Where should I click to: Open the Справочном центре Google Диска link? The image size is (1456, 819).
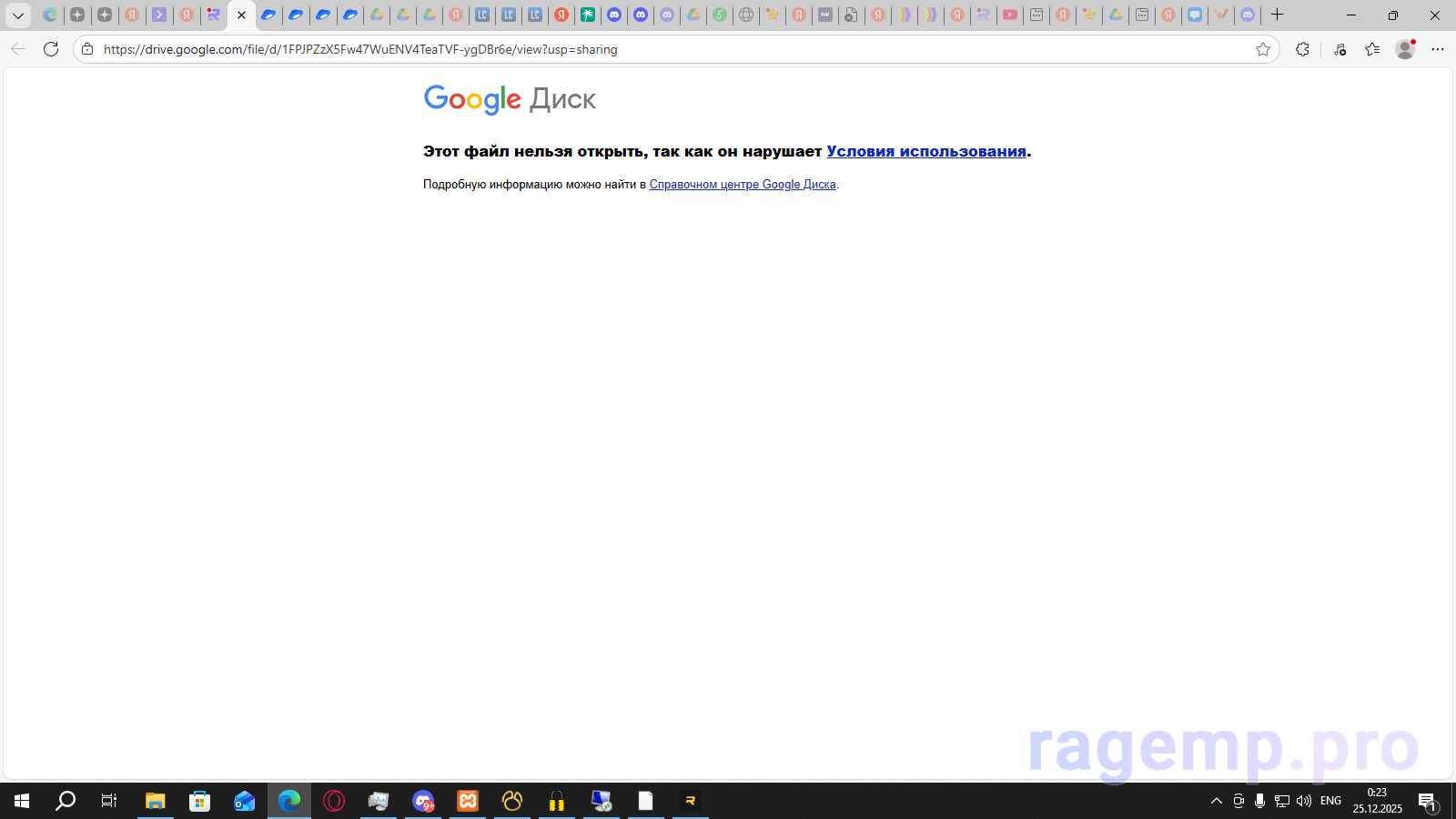pos(743,184)
